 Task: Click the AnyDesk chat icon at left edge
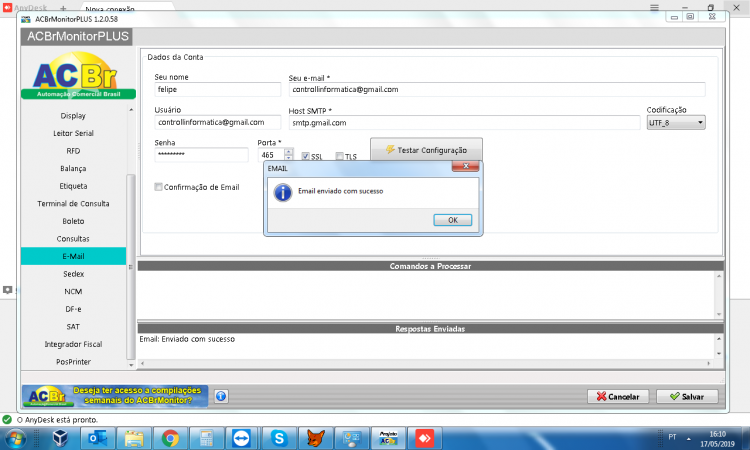[7, 290]
